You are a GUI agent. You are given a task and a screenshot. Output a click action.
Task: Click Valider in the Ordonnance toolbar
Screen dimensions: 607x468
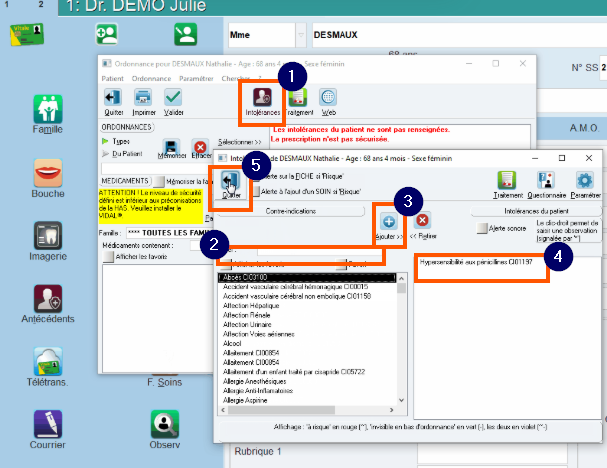[173, 102]
